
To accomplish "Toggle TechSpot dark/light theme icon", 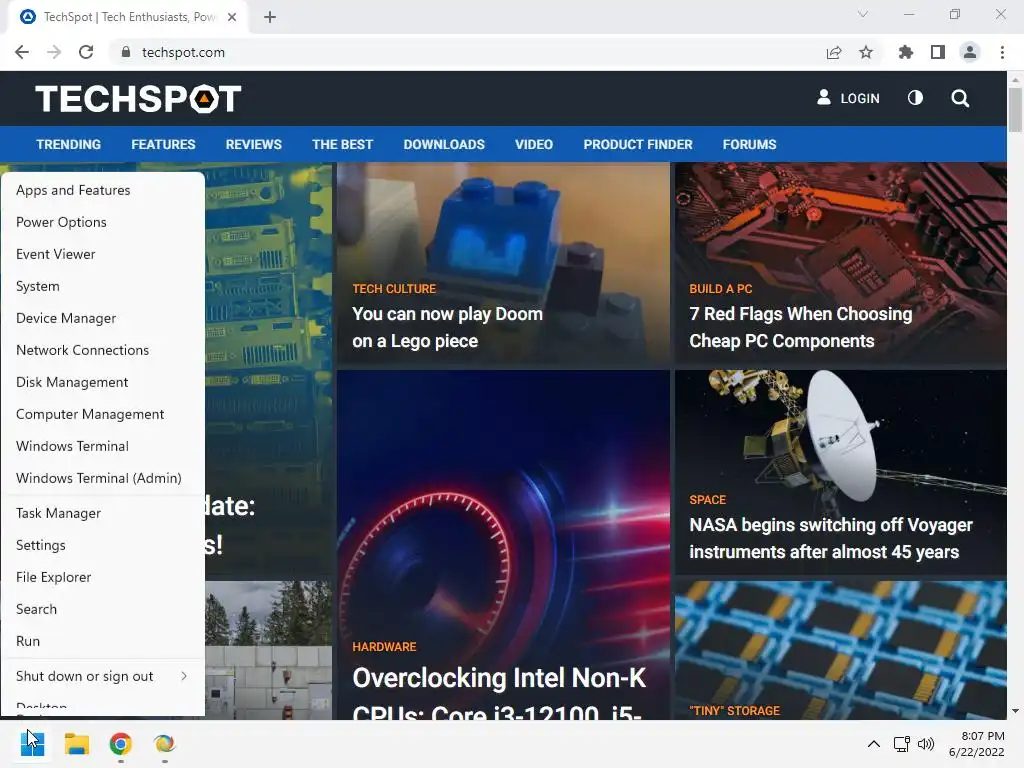I will 915,98.
